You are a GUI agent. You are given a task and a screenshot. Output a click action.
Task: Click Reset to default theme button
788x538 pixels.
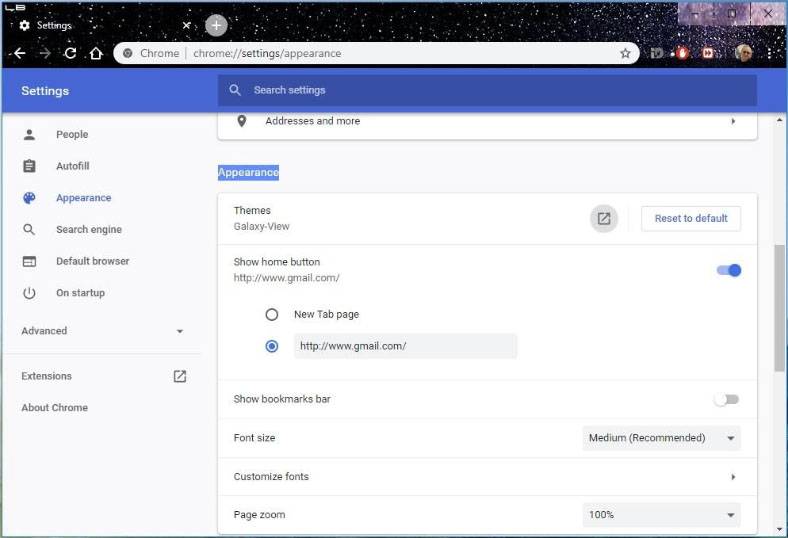pos(691,219)
